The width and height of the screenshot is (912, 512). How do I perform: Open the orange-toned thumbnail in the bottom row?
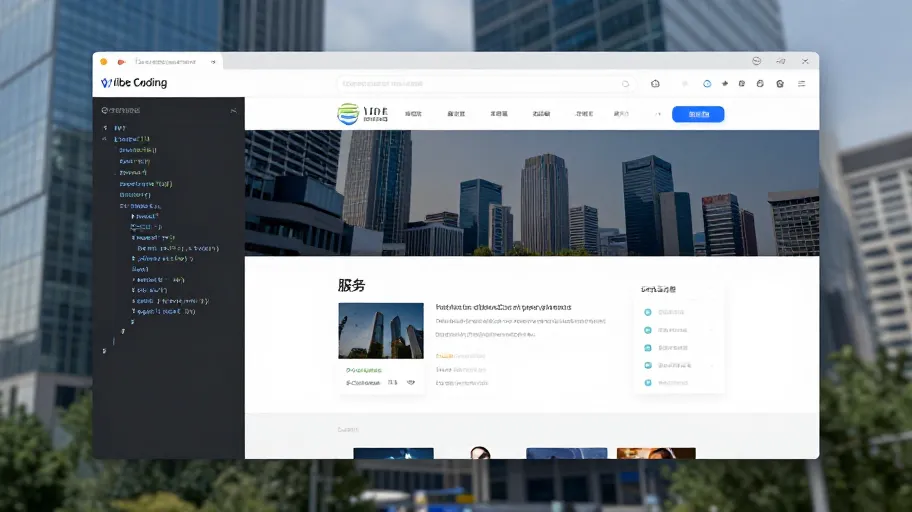point(656,453)
